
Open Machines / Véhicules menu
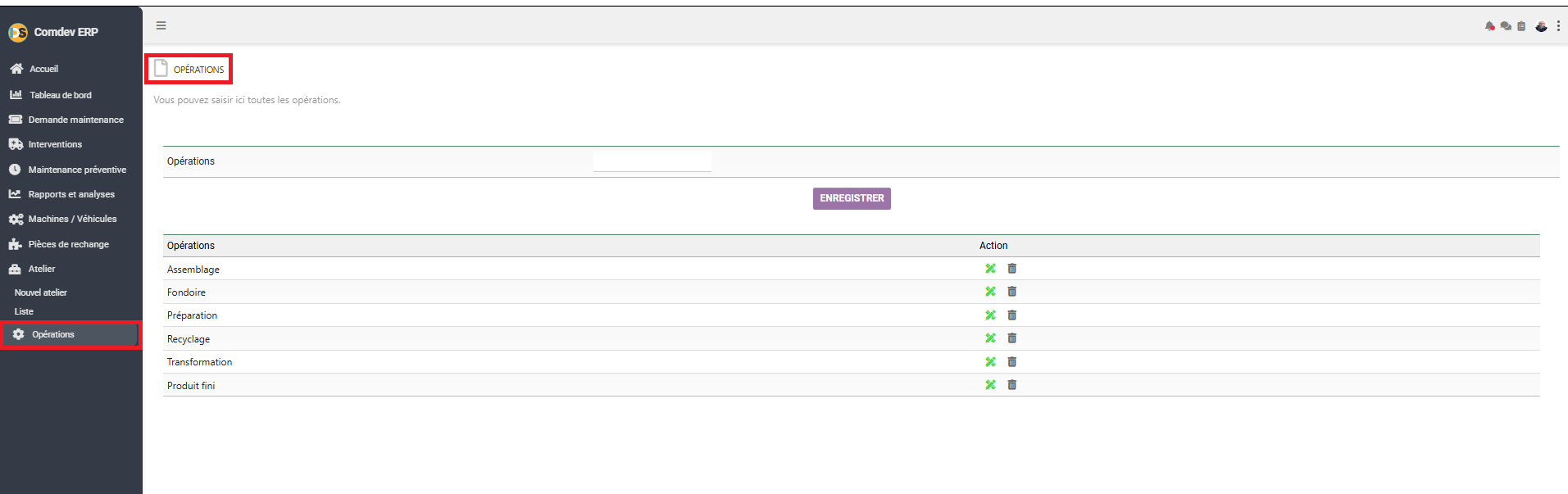70,219
